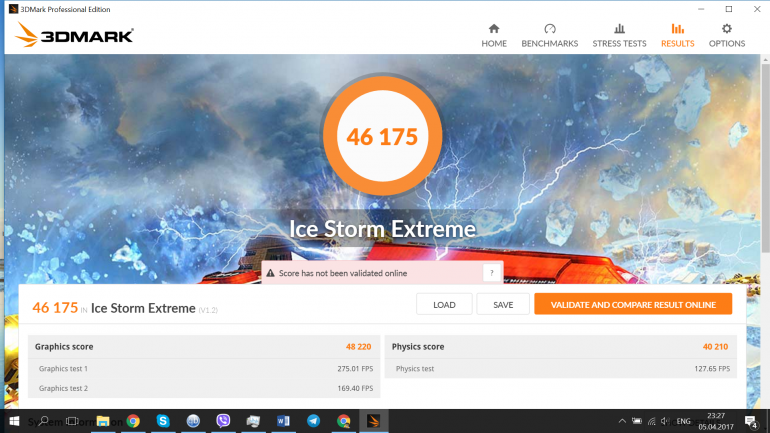The image size is (770, 433).
Task: Open Skype from taskbar
Action: coord(163,421)
